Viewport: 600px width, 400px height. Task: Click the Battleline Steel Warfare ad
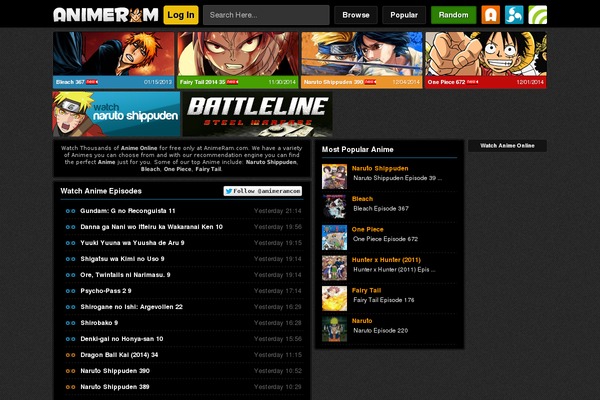pyautogui.click(x=258, y=114)
